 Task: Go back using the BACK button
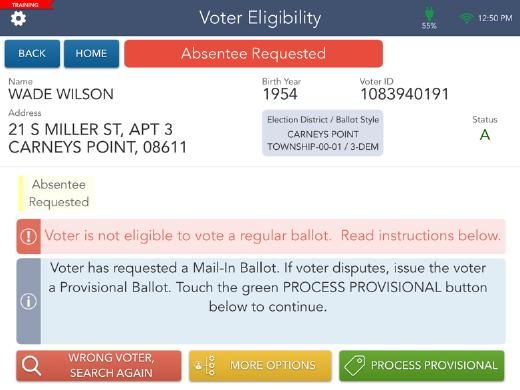click(x=32, y=54)
